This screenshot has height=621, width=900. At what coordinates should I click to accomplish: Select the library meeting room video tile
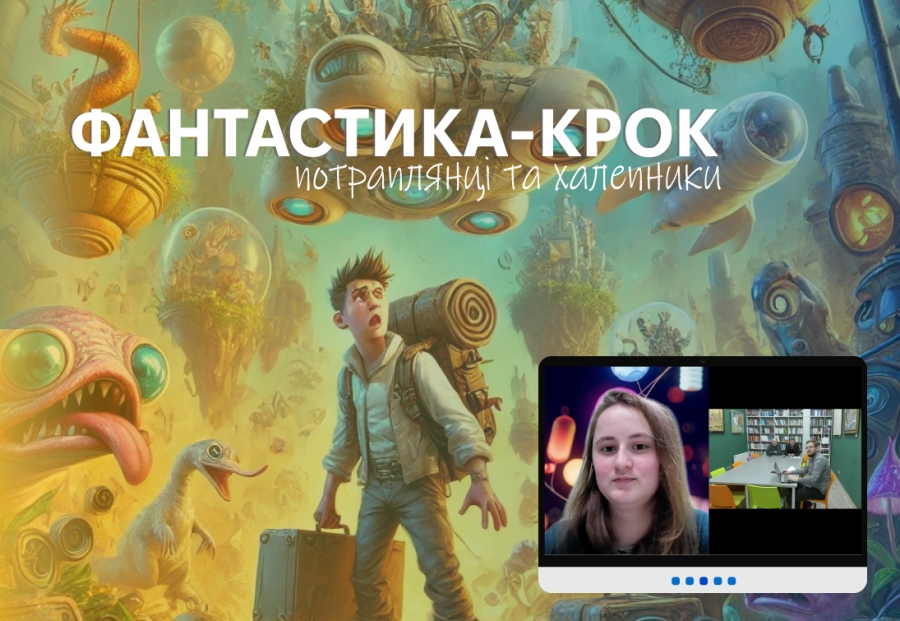click(785, 459)
